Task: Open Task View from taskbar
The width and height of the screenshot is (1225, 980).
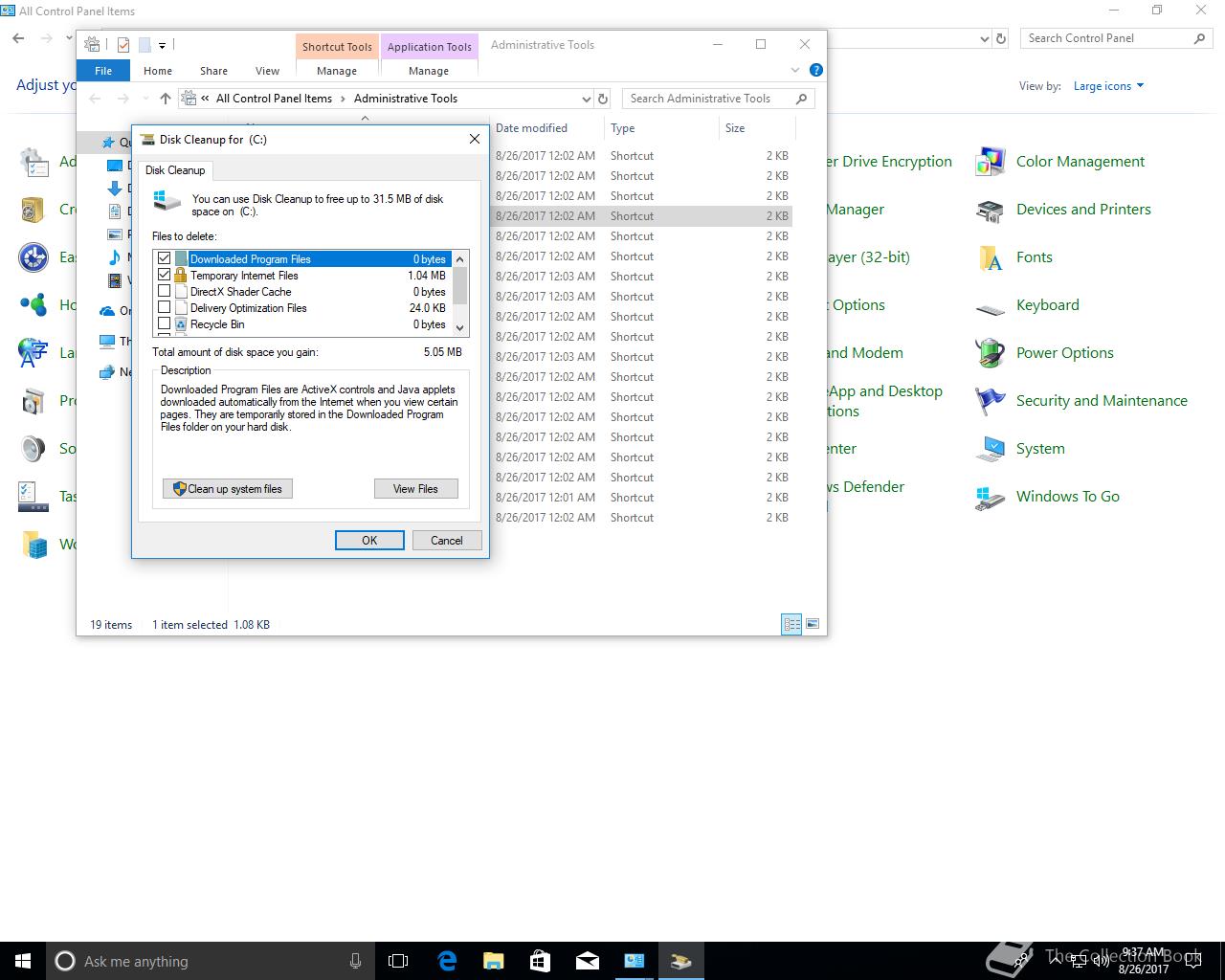Action: click(398, 961)
